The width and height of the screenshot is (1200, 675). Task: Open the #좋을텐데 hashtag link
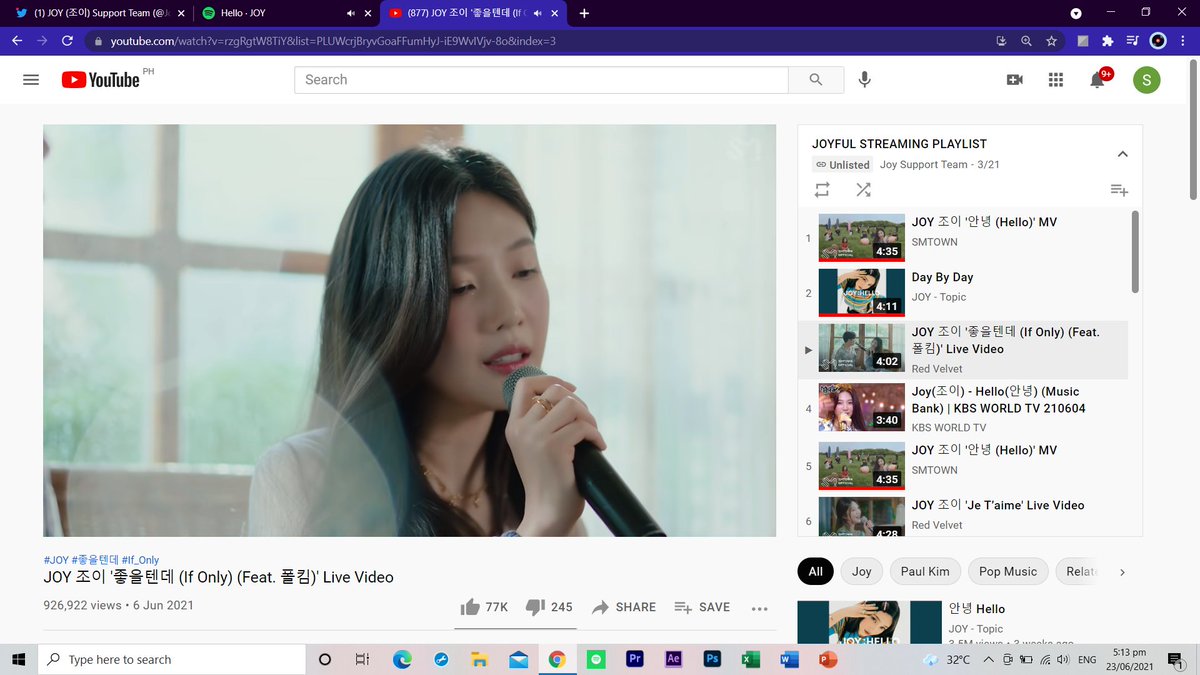tap(95, 560)
